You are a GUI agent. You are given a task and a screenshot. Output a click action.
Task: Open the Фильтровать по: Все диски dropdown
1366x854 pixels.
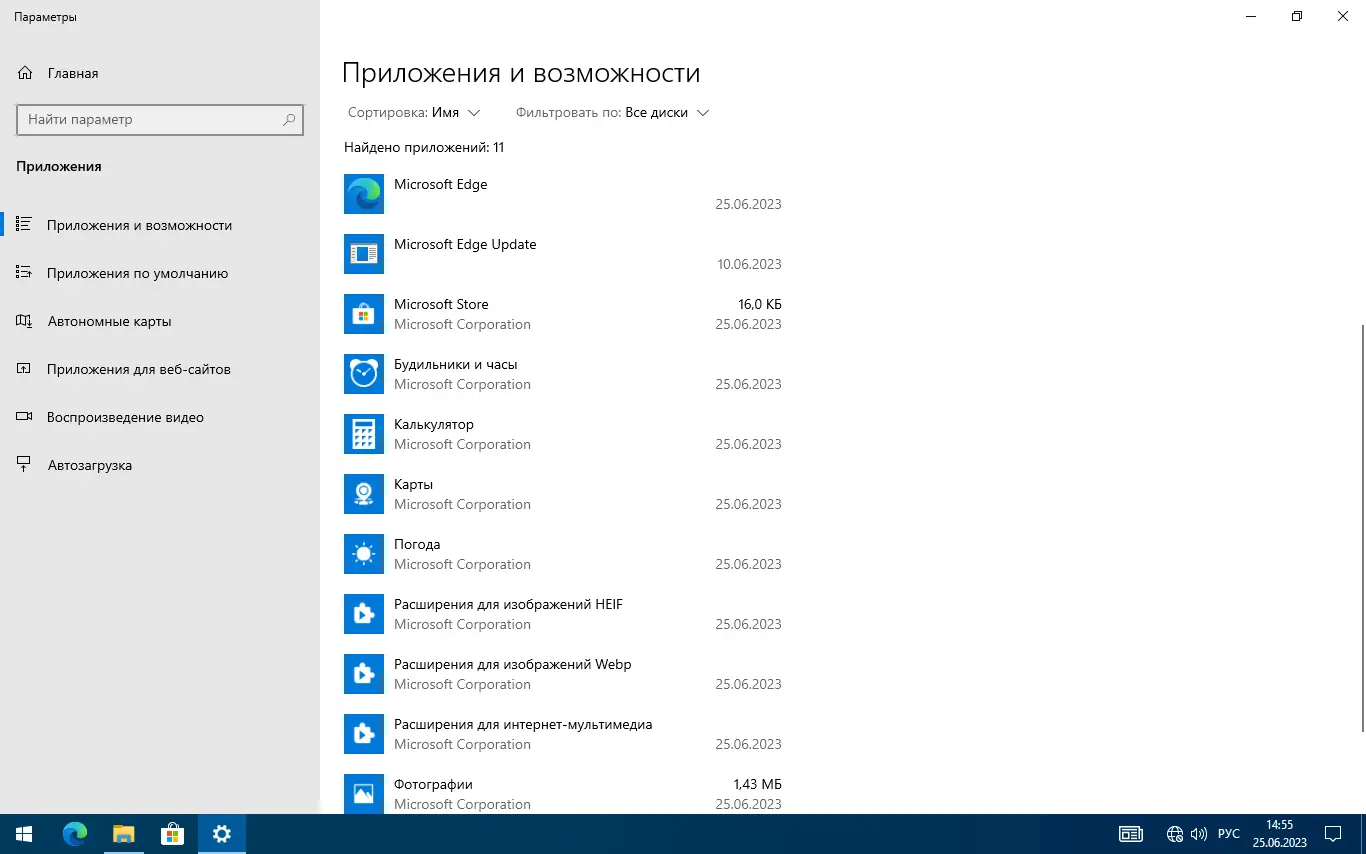click(x=612, y=113)
